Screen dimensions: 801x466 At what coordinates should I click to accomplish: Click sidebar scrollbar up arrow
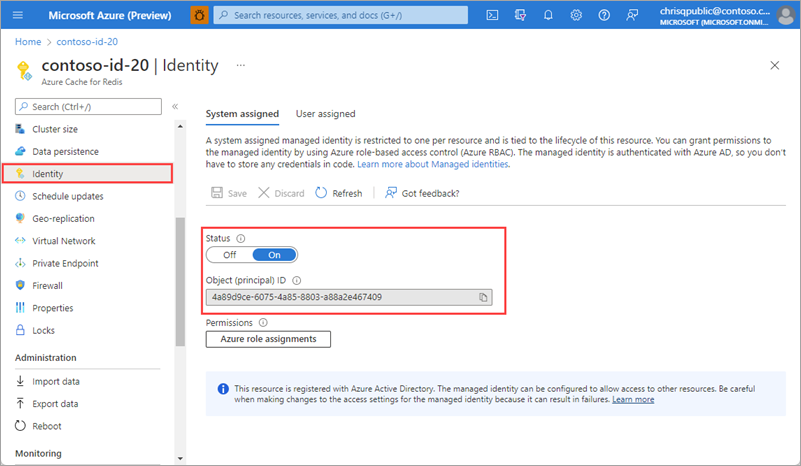tap(180, 126)
